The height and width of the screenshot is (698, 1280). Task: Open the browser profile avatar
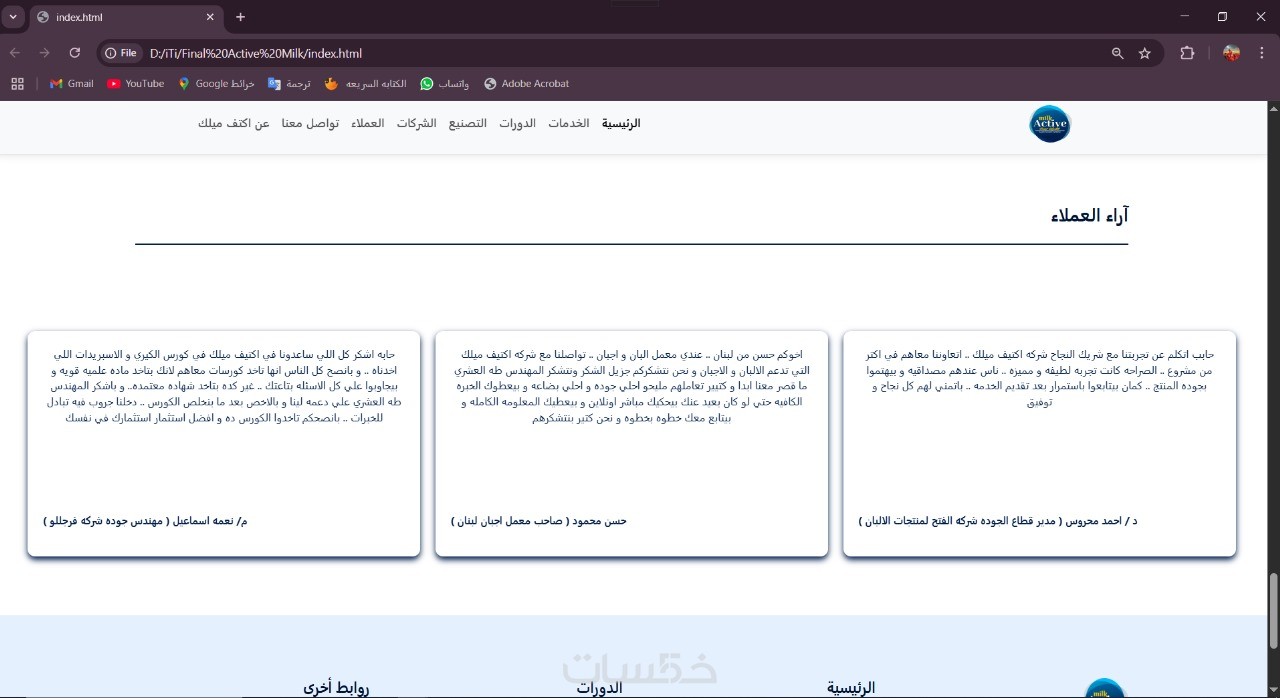tap(1232, 53)
